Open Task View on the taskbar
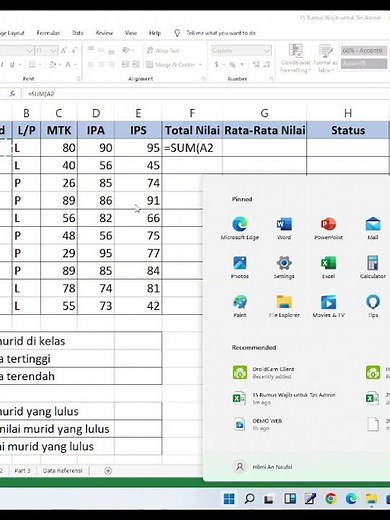 pyautogui.click(x=269, y=499)
